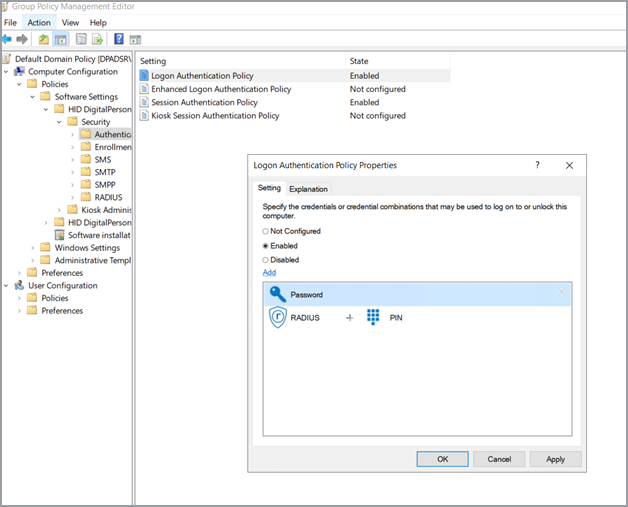
Task: Click the Export List toolbar icon
Action: tap(98, 40)
